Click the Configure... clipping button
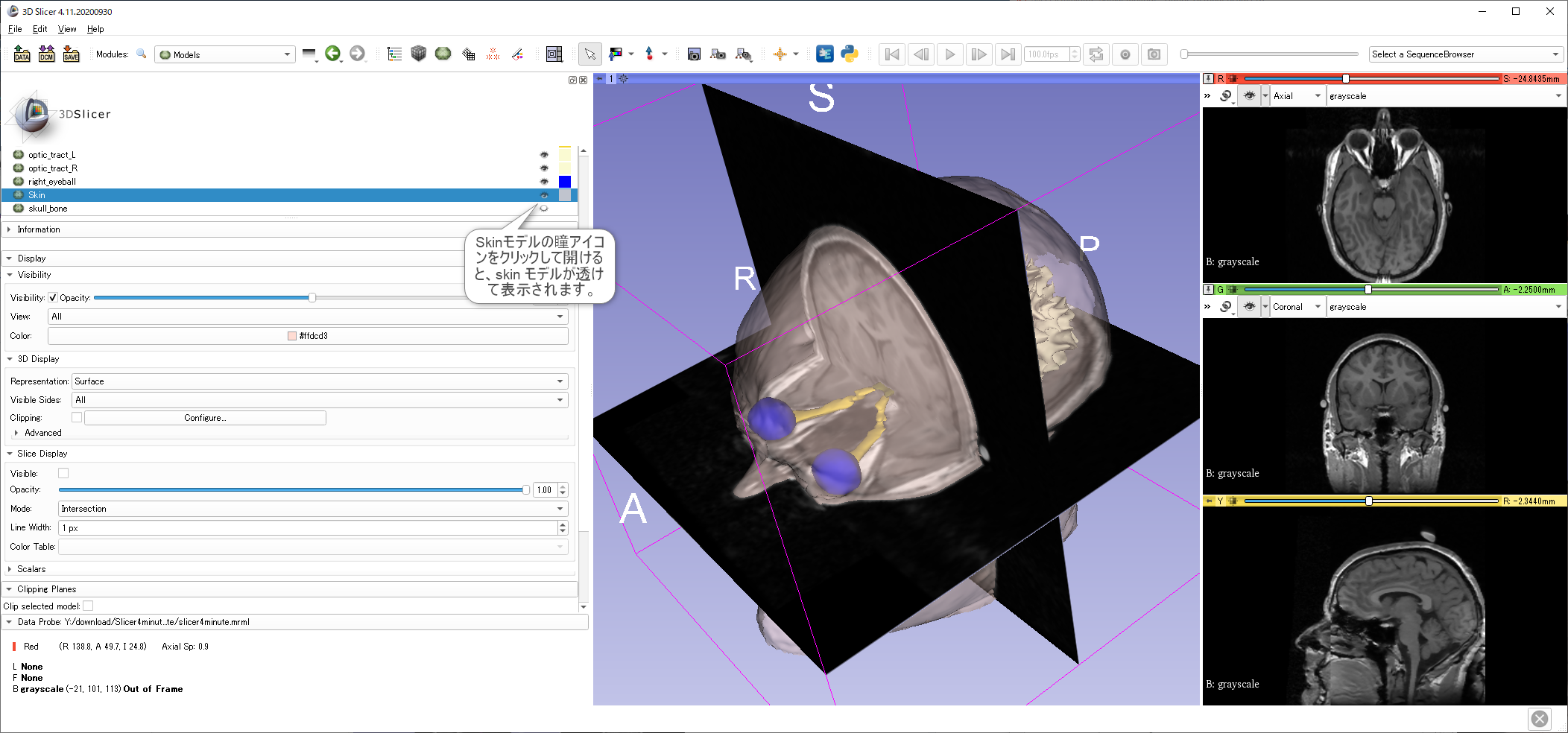Viewport: 1568px width, 733px height. [x=205, y=418]
